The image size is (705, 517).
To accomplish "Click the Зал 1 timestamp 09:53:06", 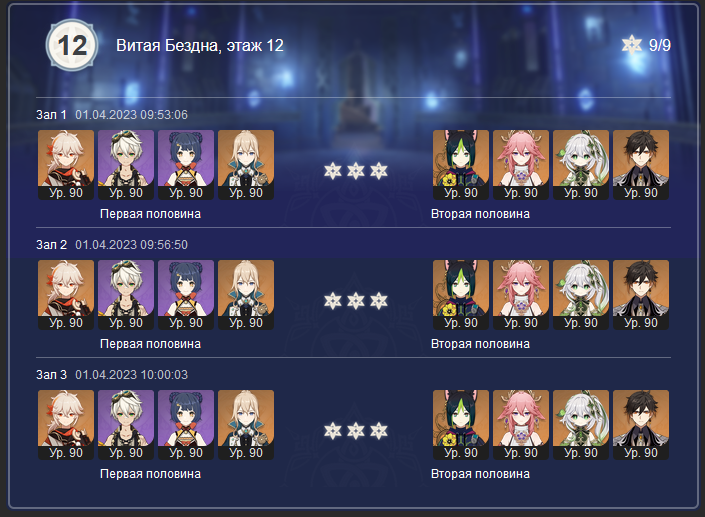I will (131, 115).
